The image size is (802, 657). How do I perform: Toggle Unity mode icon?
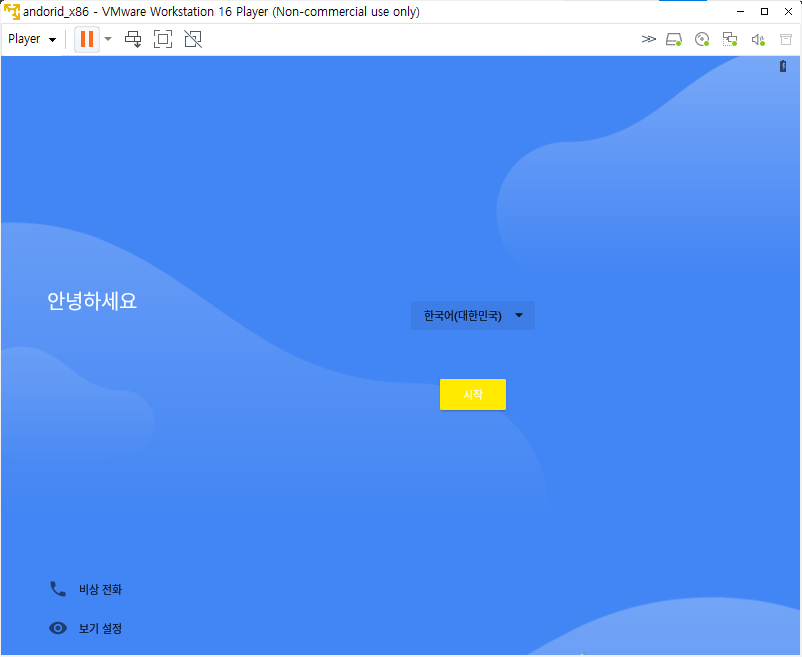193,39
